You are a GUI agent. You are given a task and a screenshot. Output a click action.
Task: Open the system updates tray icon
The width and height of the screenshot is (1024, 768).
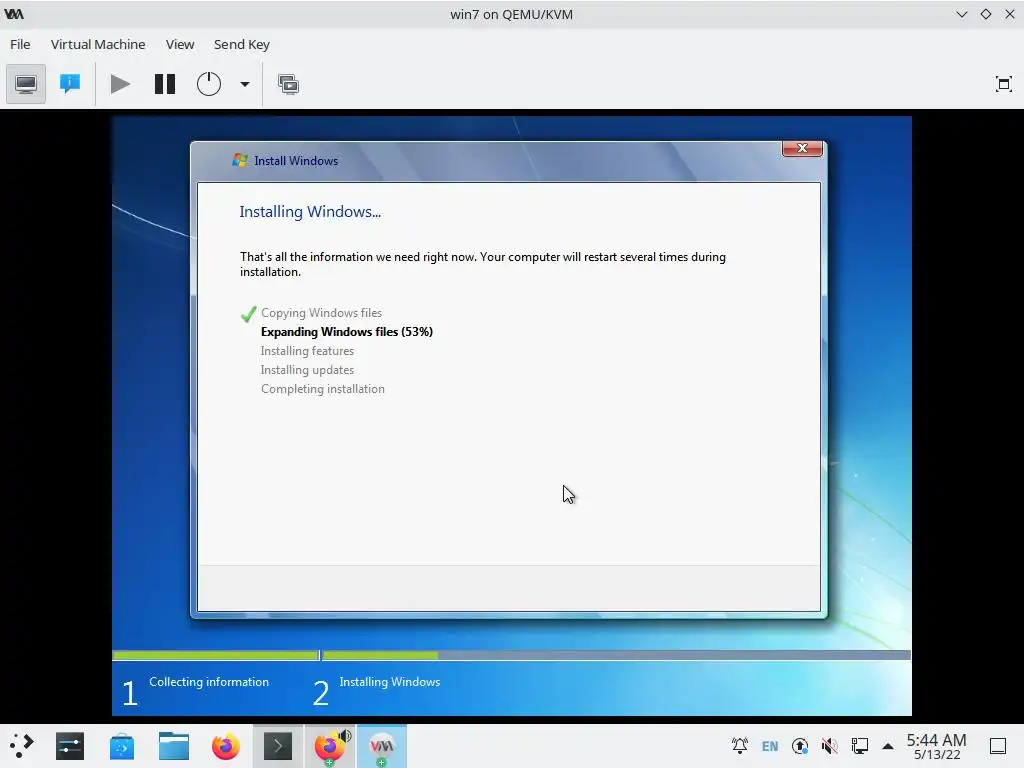(x=800, y=746)
